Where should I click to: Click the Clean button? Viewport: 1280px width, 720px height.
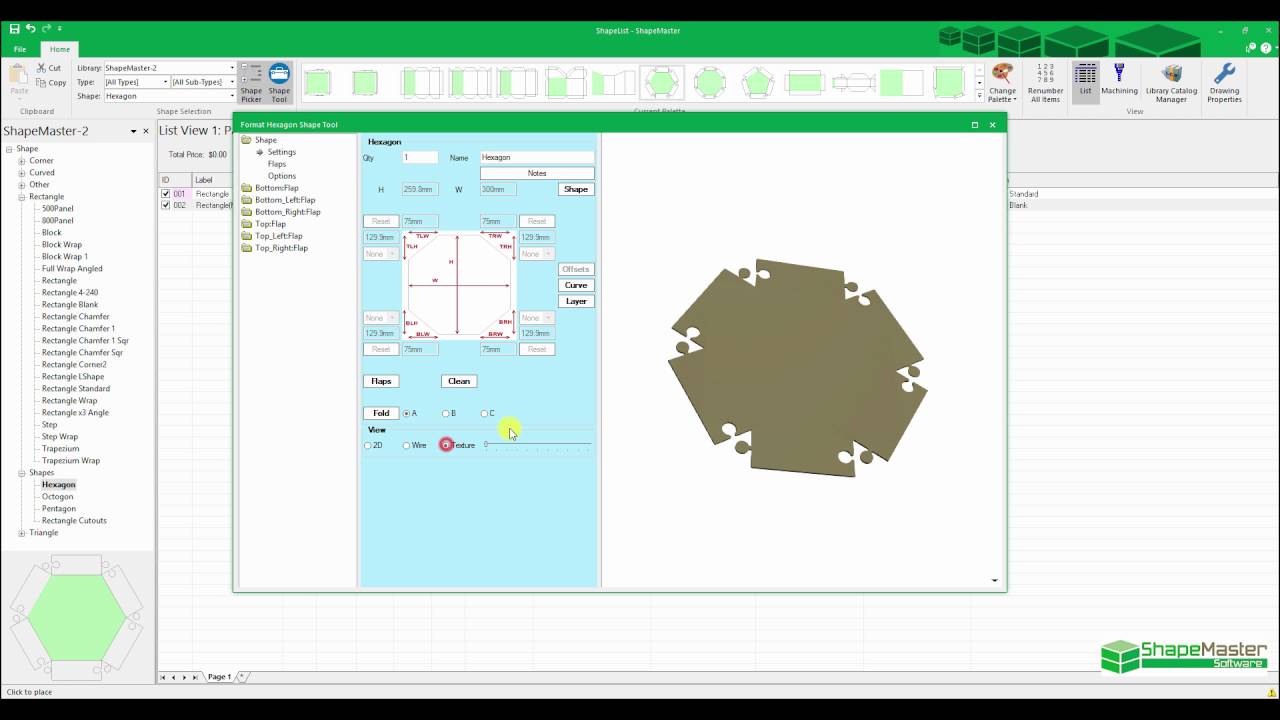tap(459, 381)
